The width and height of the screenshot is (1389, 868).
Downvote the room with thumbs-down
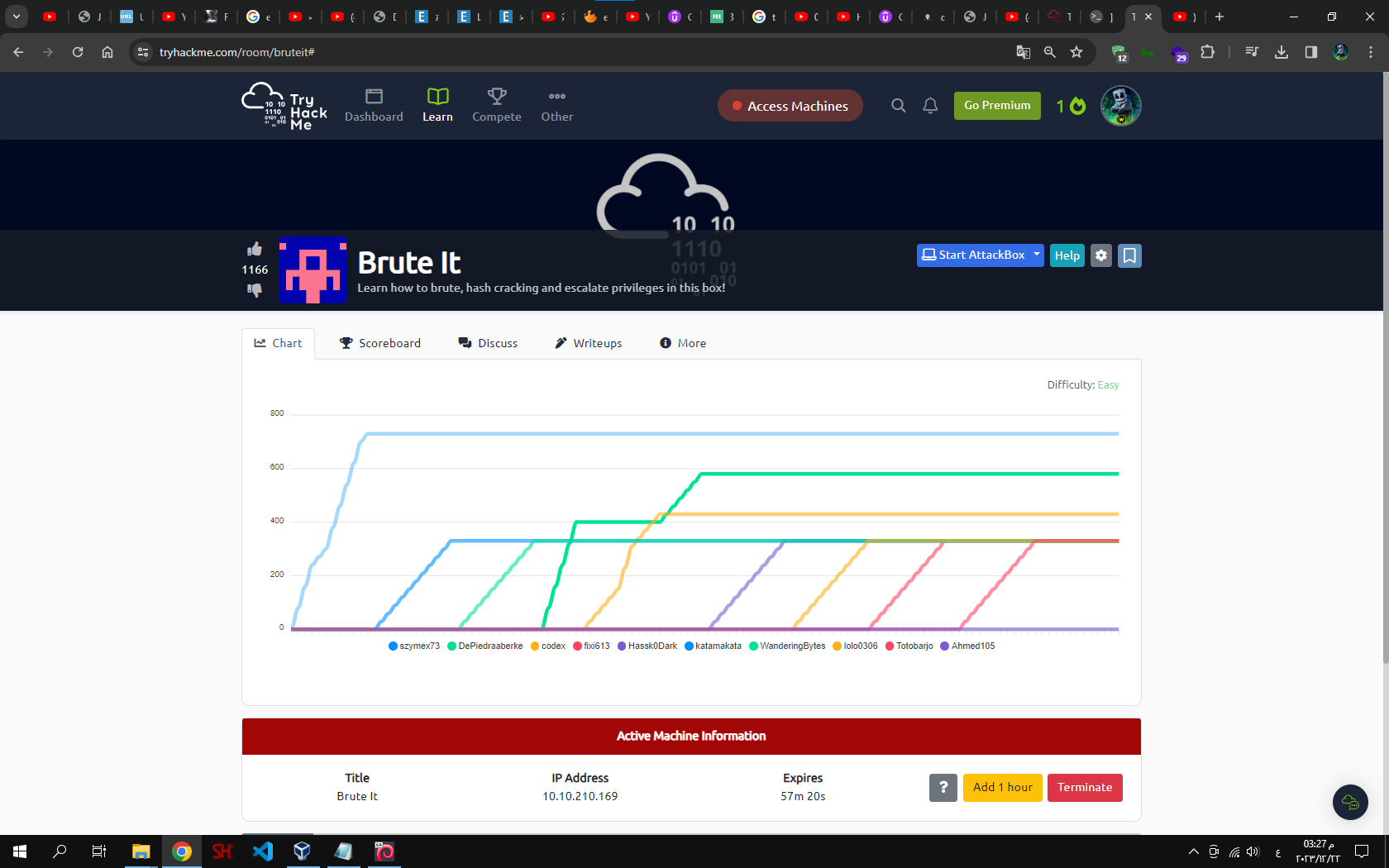point(255,289)
